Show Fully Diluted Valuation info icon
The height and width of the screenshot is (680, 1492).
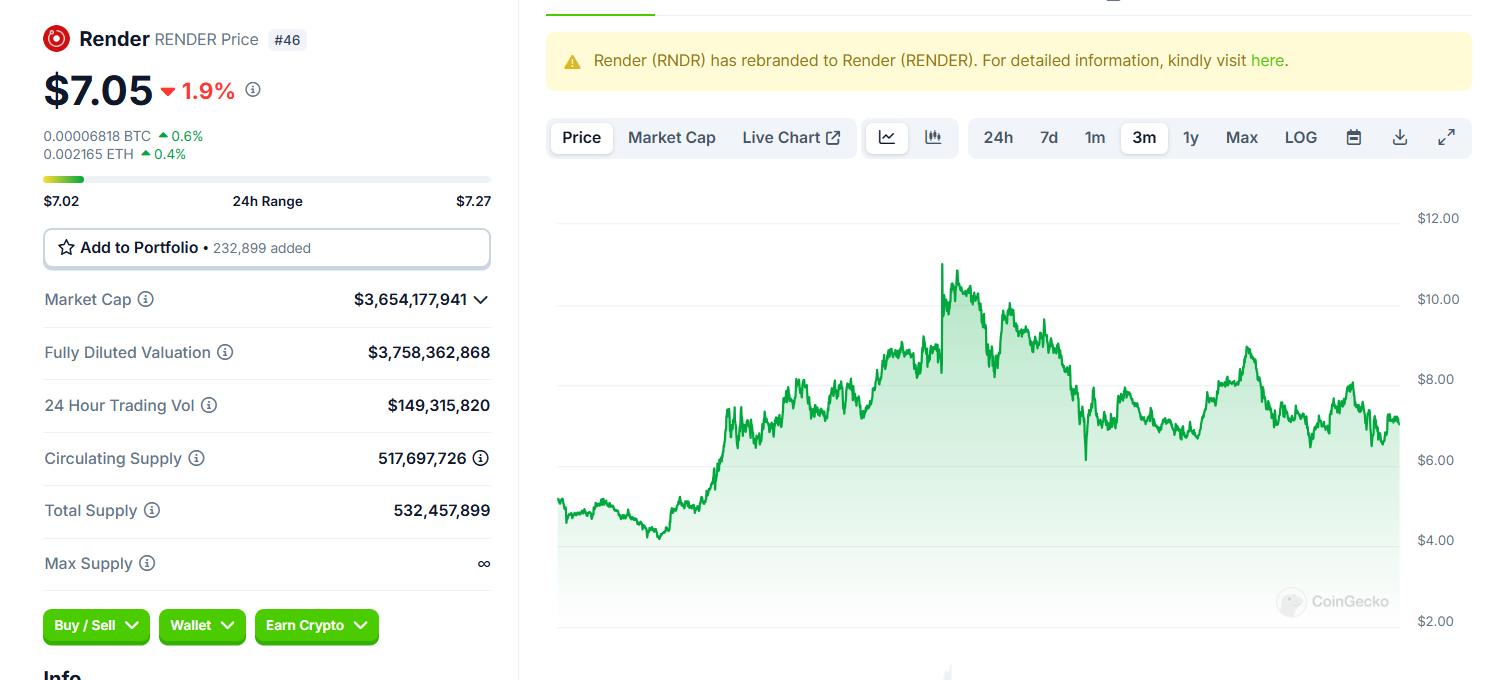click(225, 352)
